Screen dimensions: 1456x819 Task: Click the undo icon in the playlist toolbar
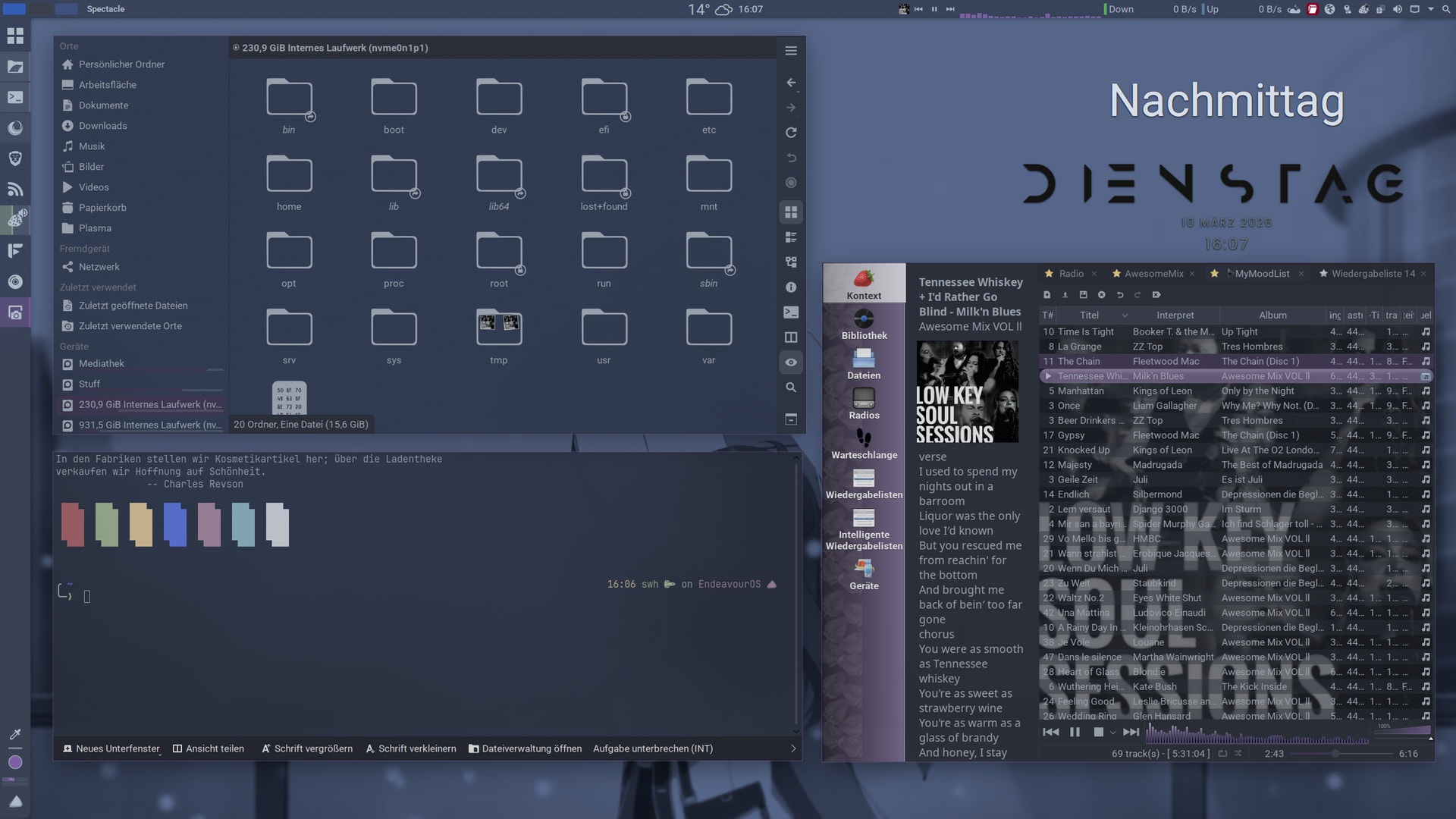point(1119,295)
